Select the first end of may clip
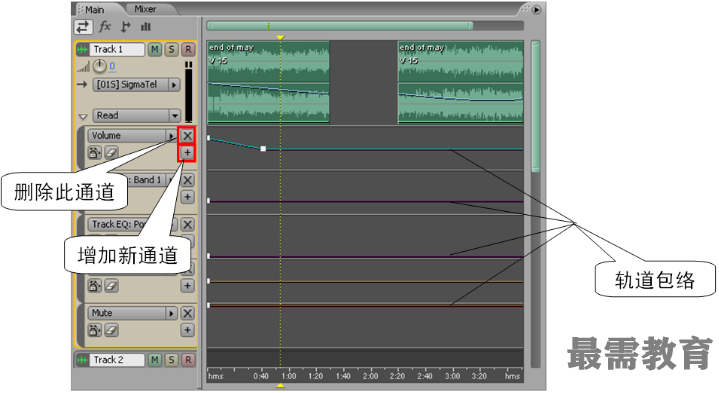 [268, 83]
